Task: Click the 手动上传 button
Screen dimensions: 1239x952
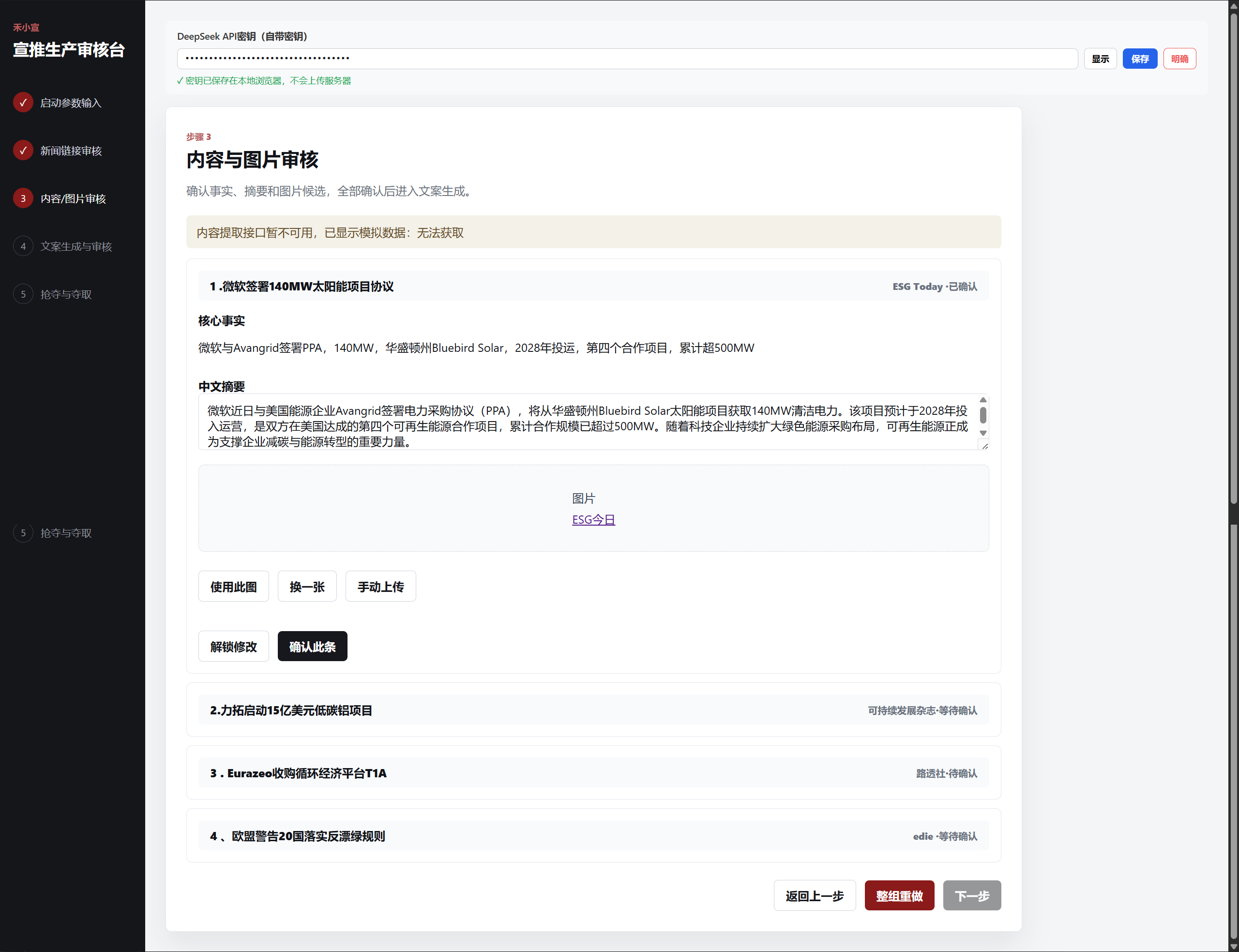Action: [x=381, y=587]
